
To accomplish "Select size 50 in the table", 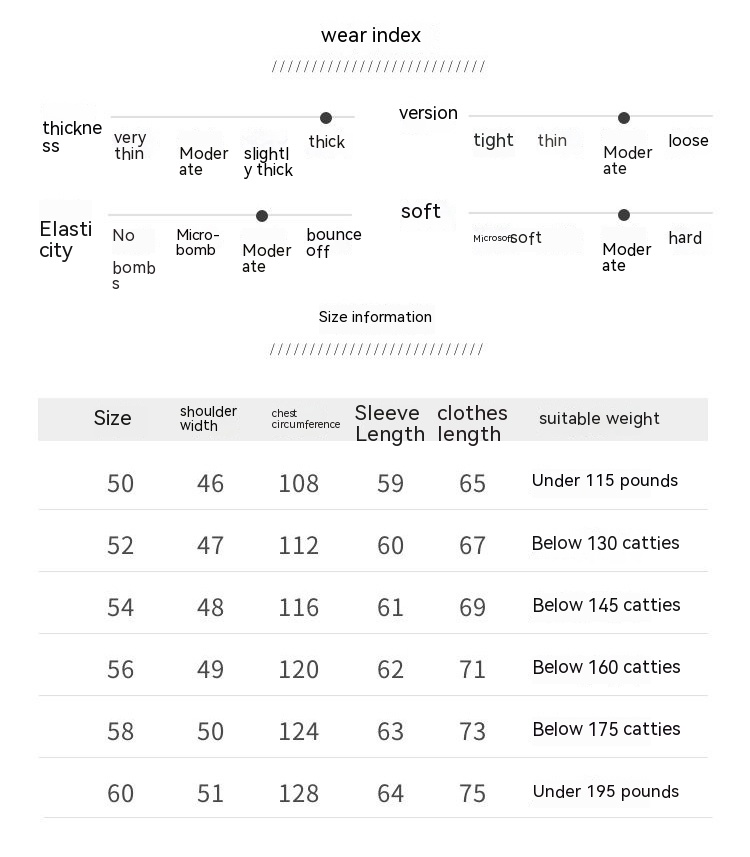I will click(120, 484).
